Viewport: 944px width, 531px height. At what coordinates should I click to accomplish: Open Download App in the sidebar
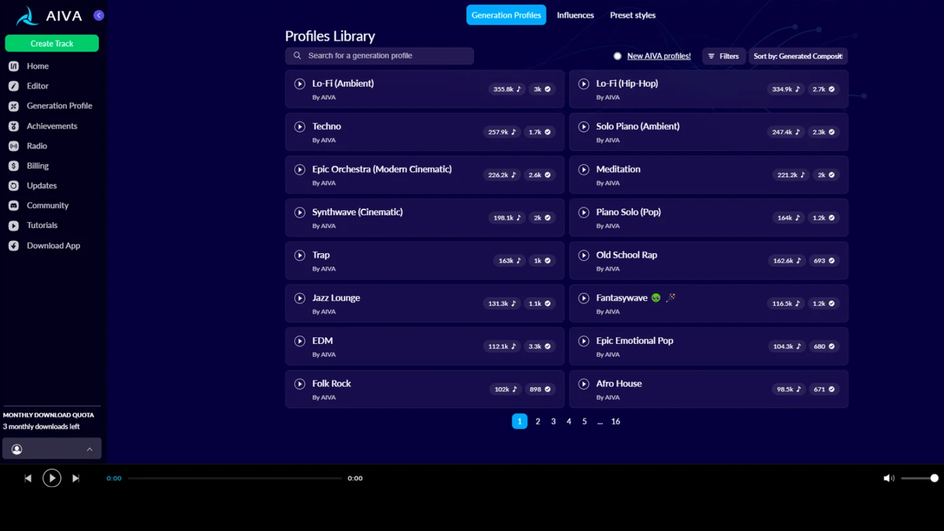[44, 246]
